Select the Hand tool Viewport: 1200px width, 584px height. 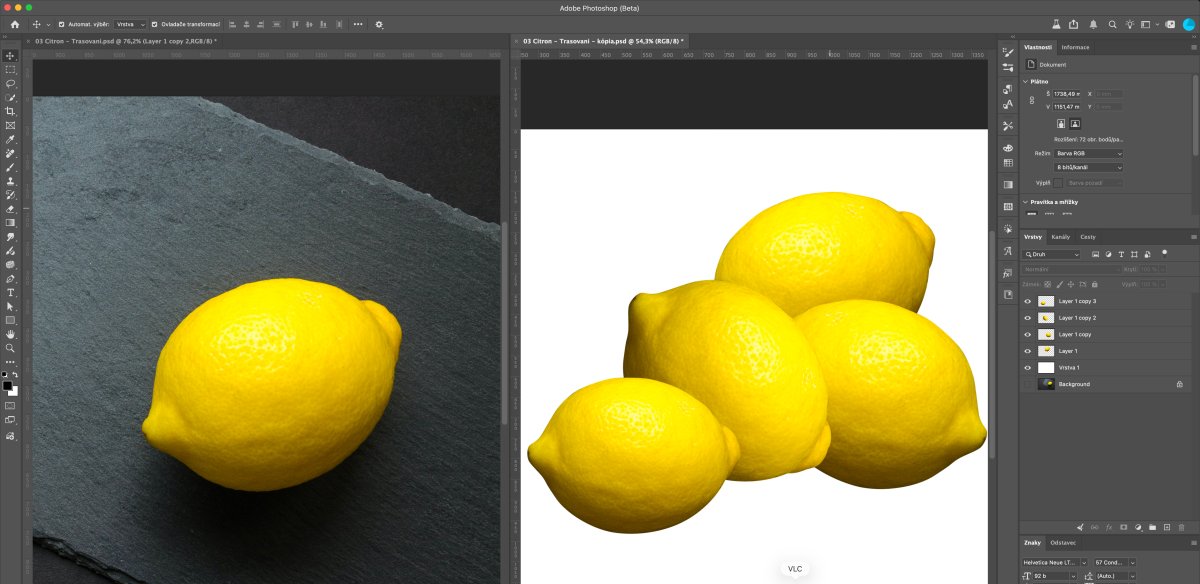pos(10,334)
